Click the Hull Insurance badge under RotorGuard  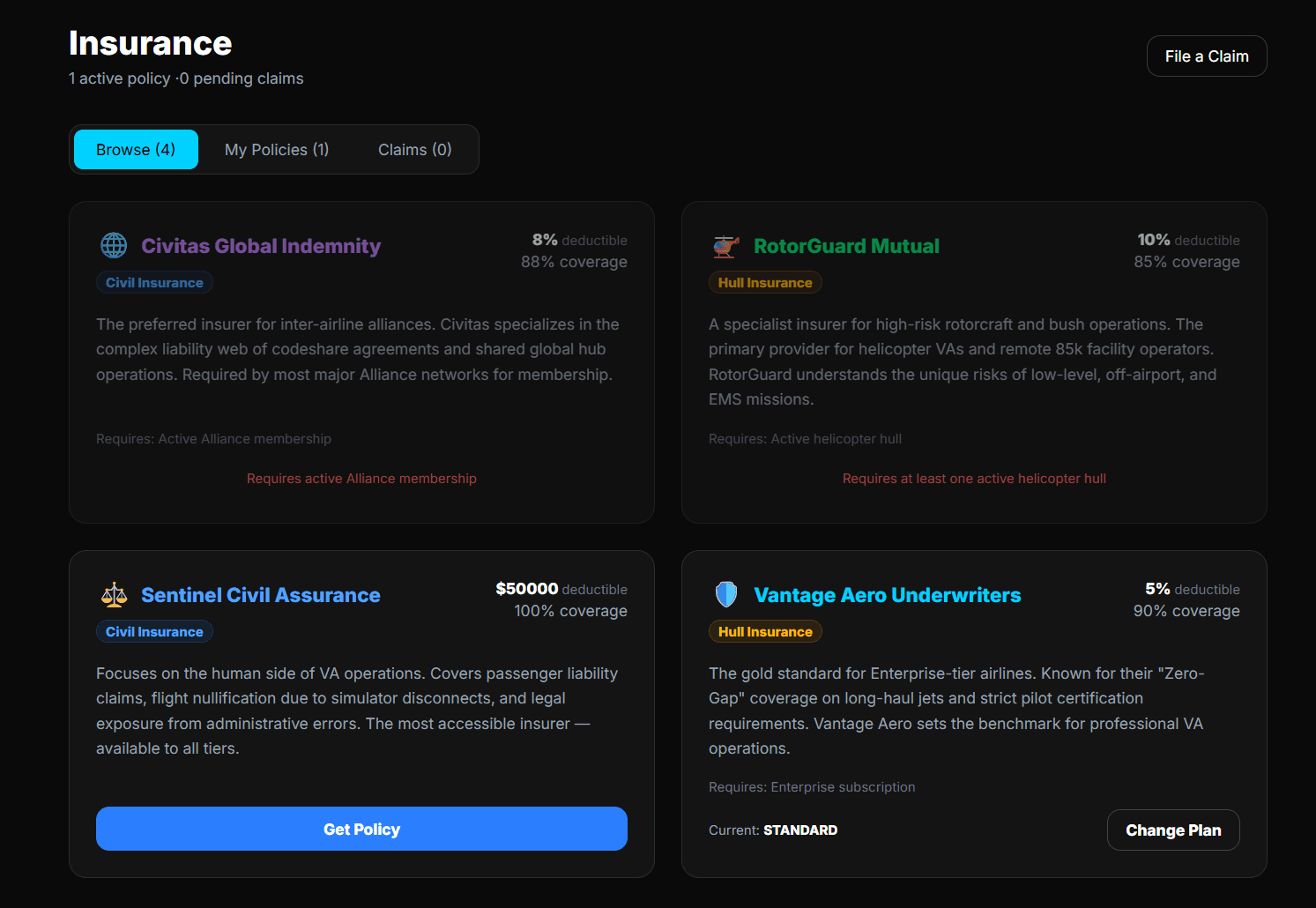tap(765, 283)
